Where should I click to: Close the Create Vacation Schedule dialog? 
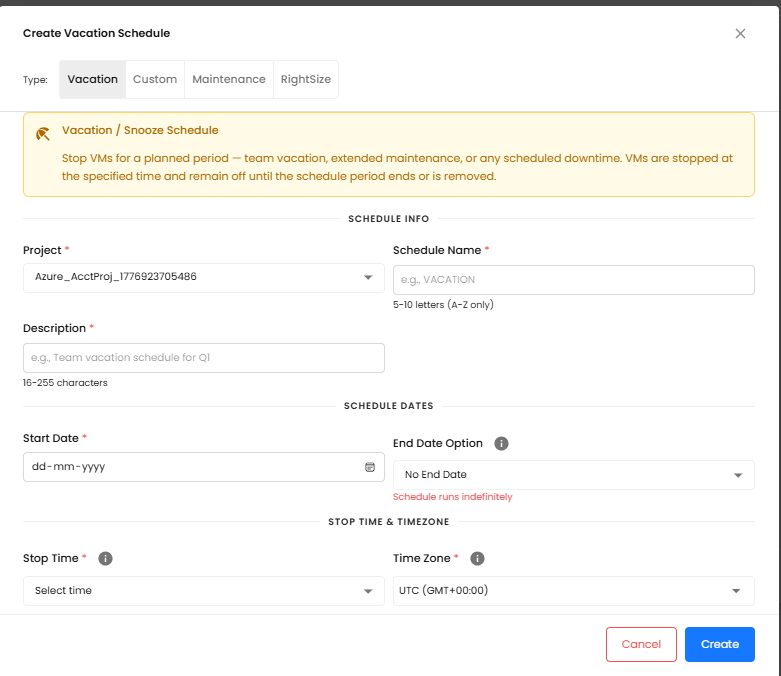[740, 33]
